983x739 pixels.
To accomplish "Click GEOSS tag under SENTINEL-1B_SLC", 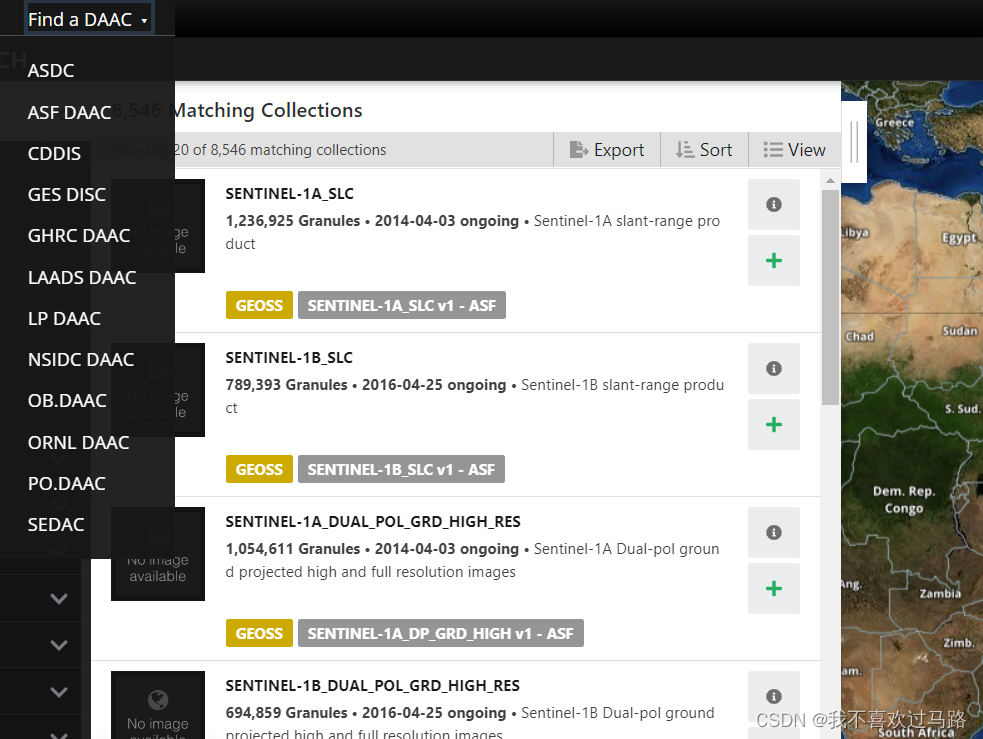I will [259, 469].
